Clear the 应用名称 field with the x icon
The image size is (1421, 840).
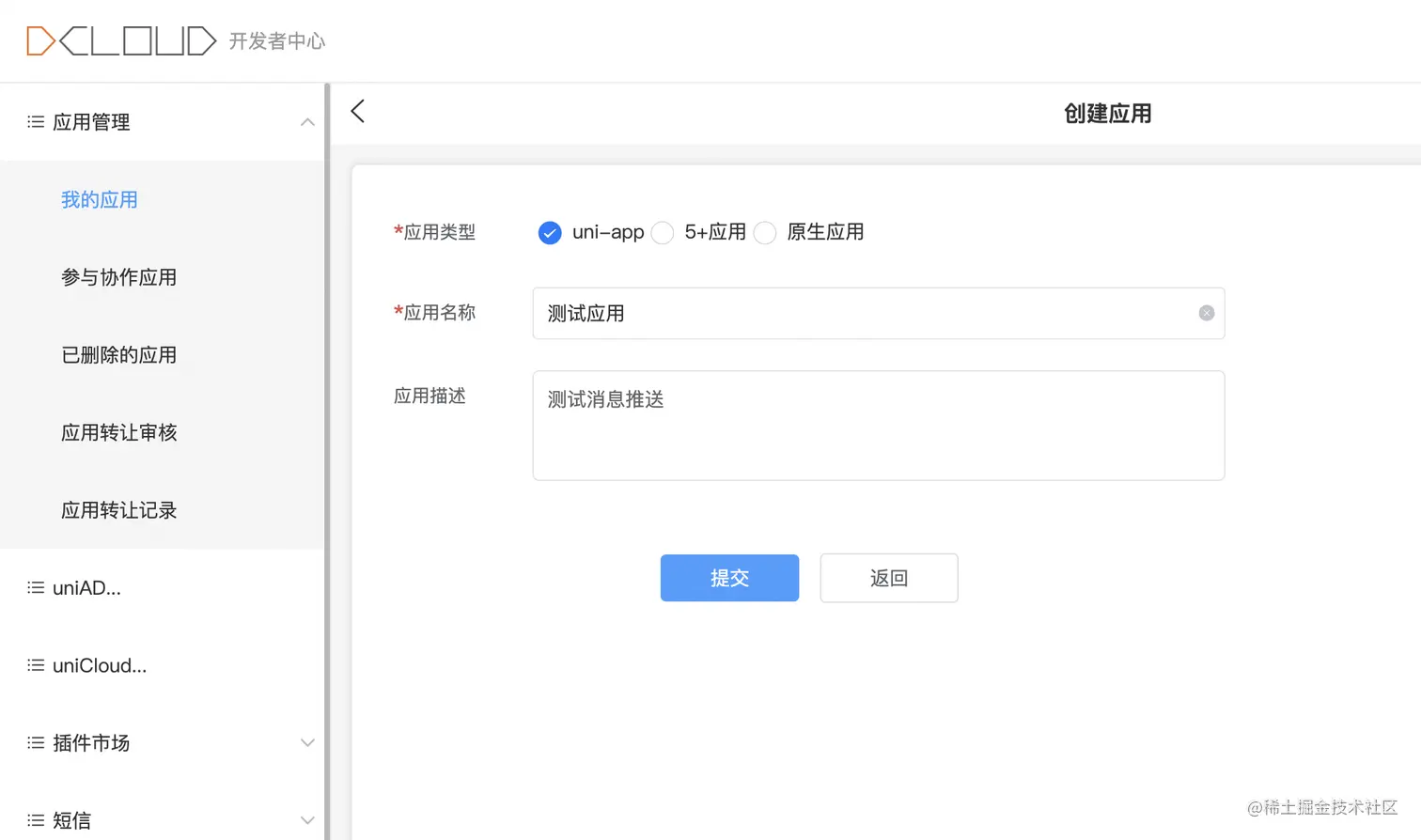1207,313
